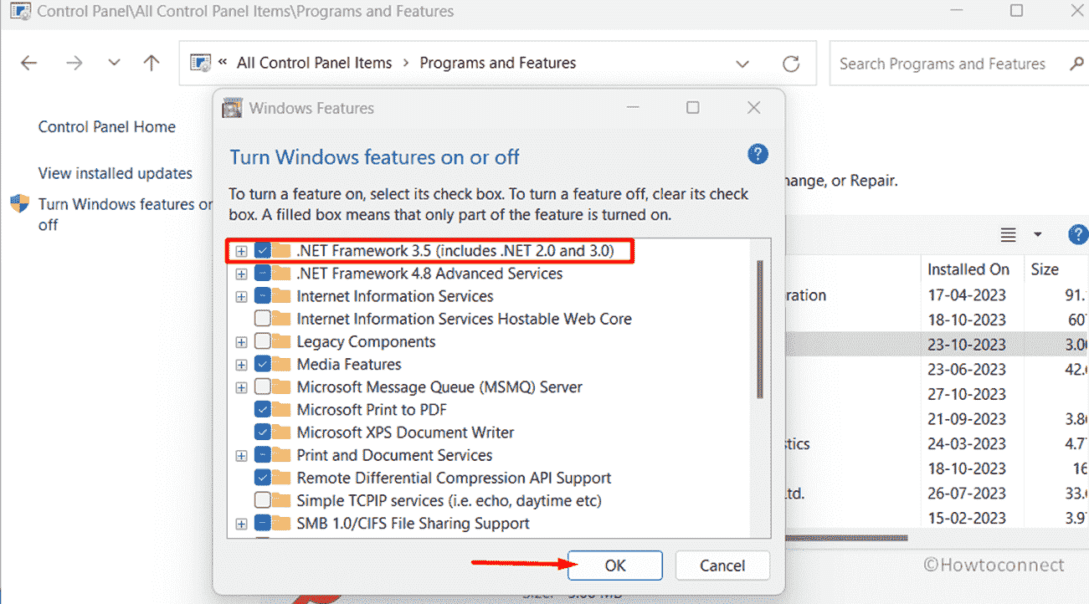This screenshot has width=1089, height=604.
Task: Click the folder icon of Media Features
Action: 281,364
